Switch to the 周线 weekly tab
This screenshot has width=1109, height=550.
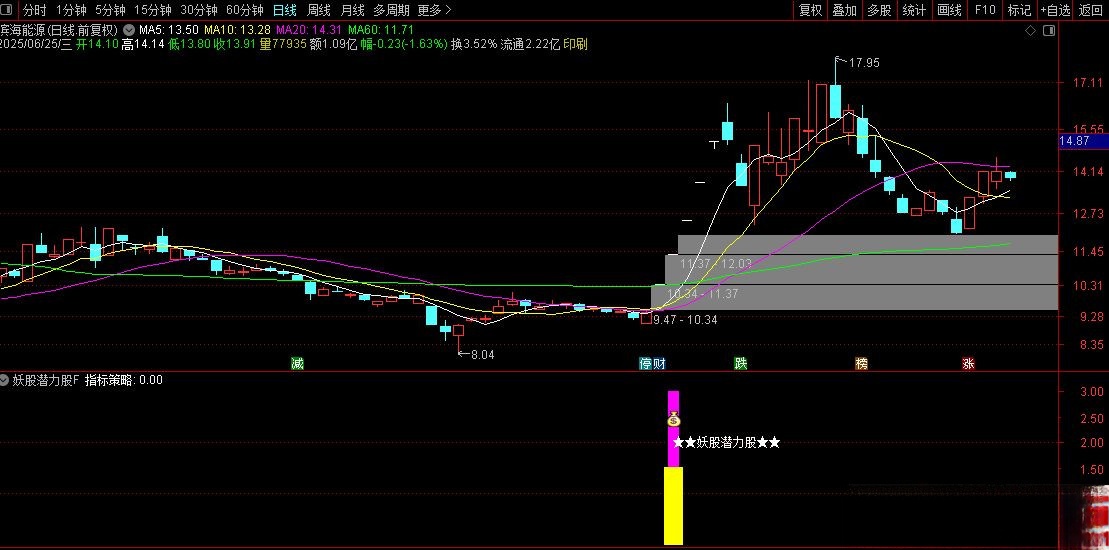coord(318,10)
